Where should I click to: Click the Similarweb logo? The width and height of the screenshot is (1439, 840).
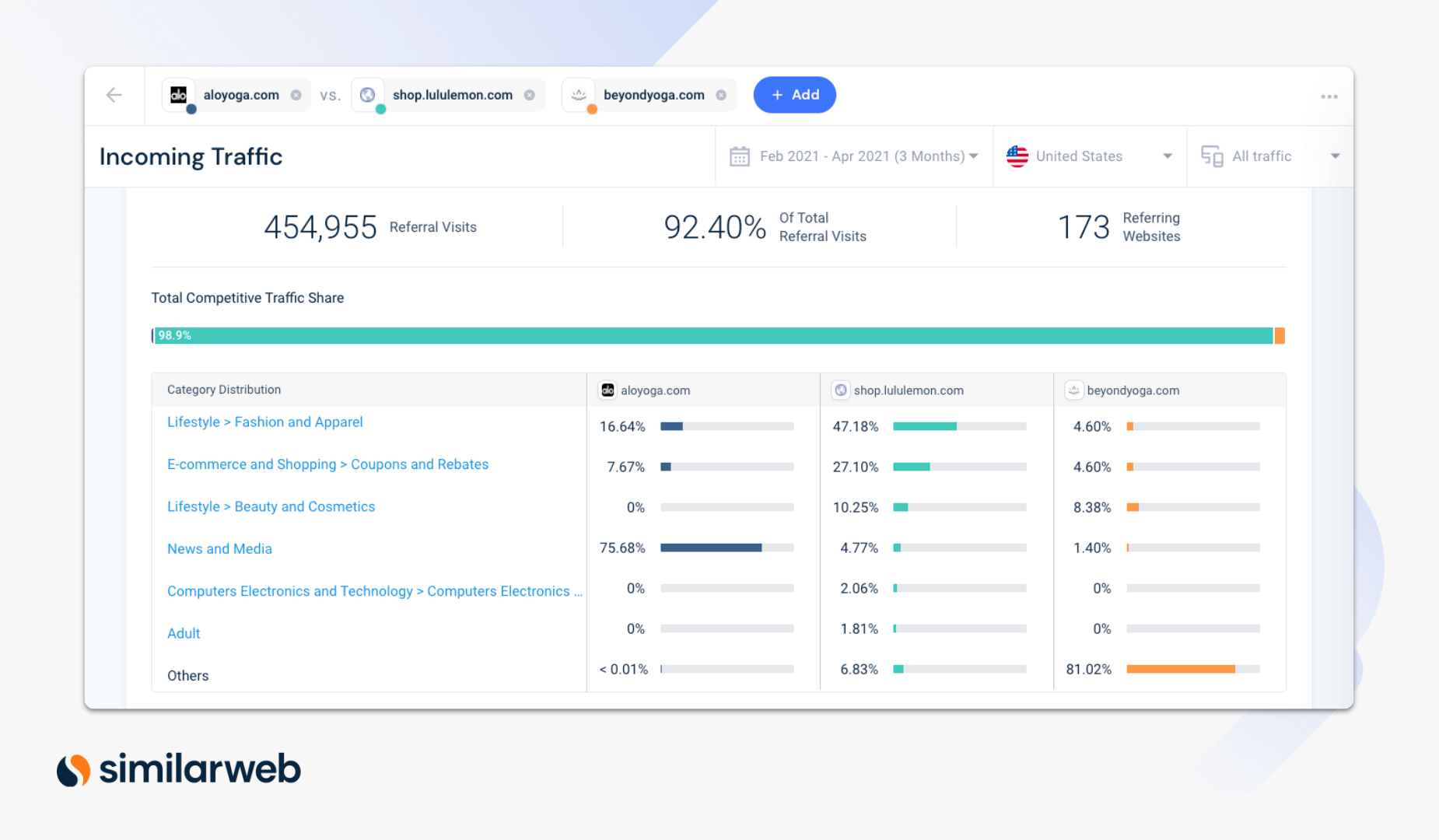178,768
